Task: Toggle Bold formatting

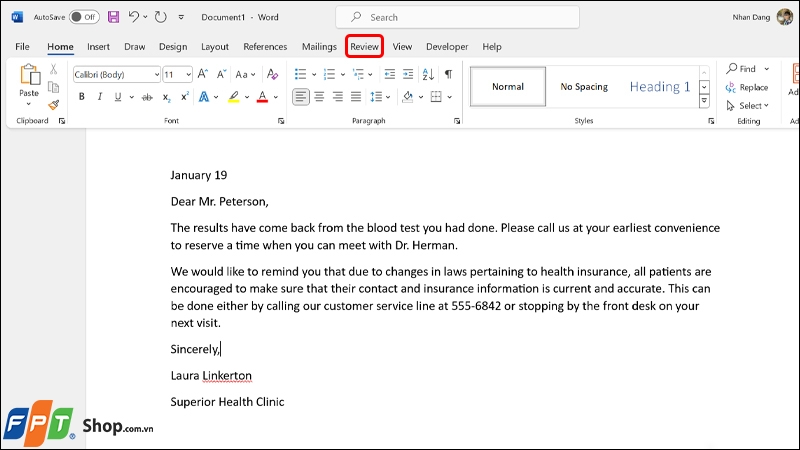Action: (82, 97)
